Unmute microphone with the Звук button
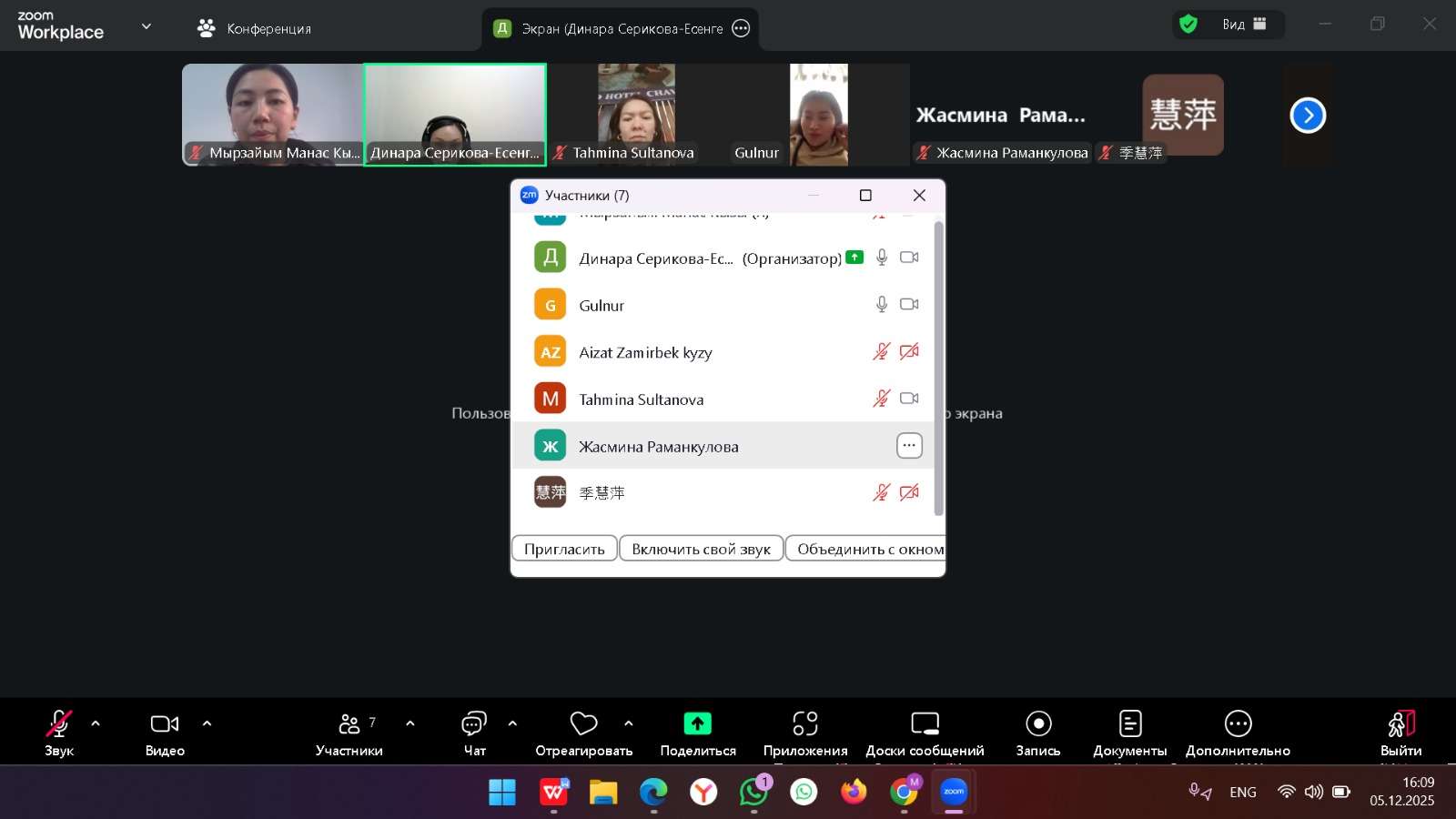The image size is (1456, 819). (59, 724)
